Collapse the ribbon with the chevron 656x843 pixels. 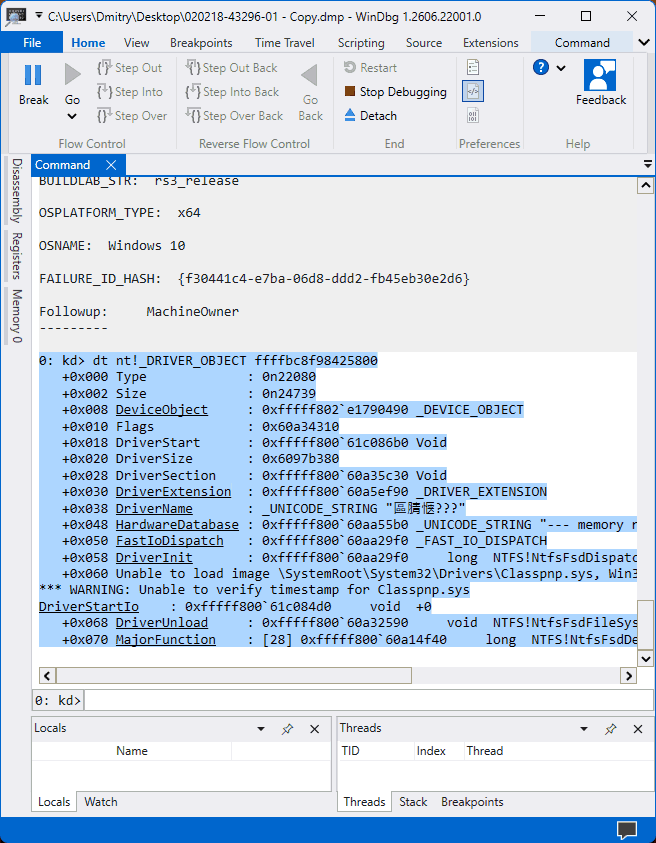click(x=644, y=42)
